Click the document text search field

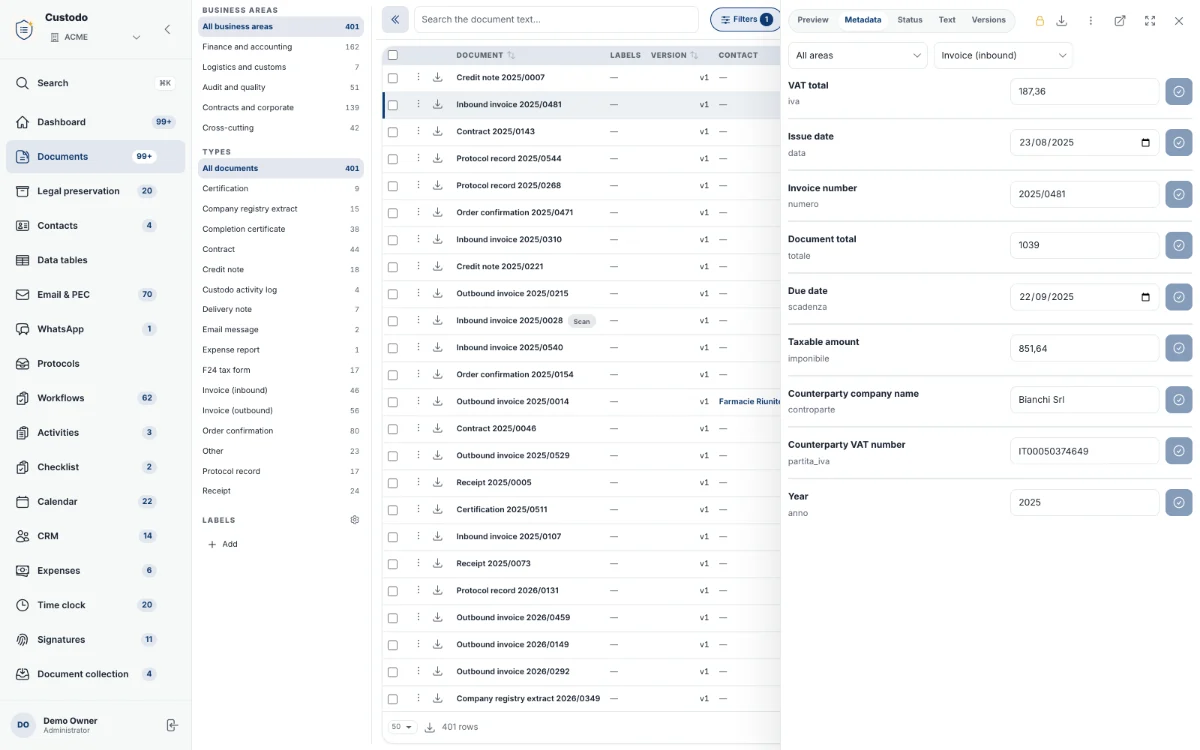(x=556, y=19)
